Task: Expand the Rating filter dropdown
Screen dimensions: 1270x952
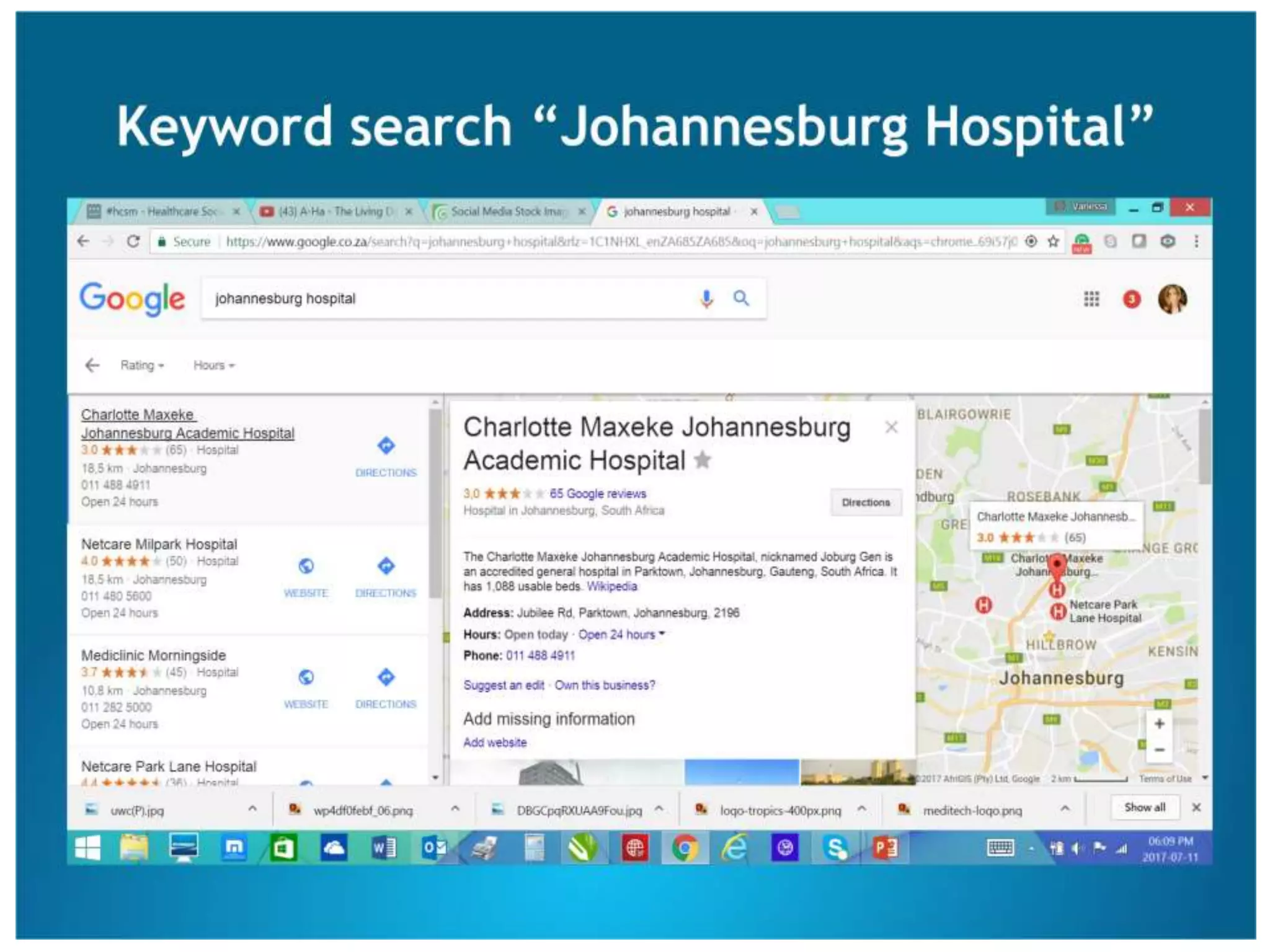Action: (142, 365)
